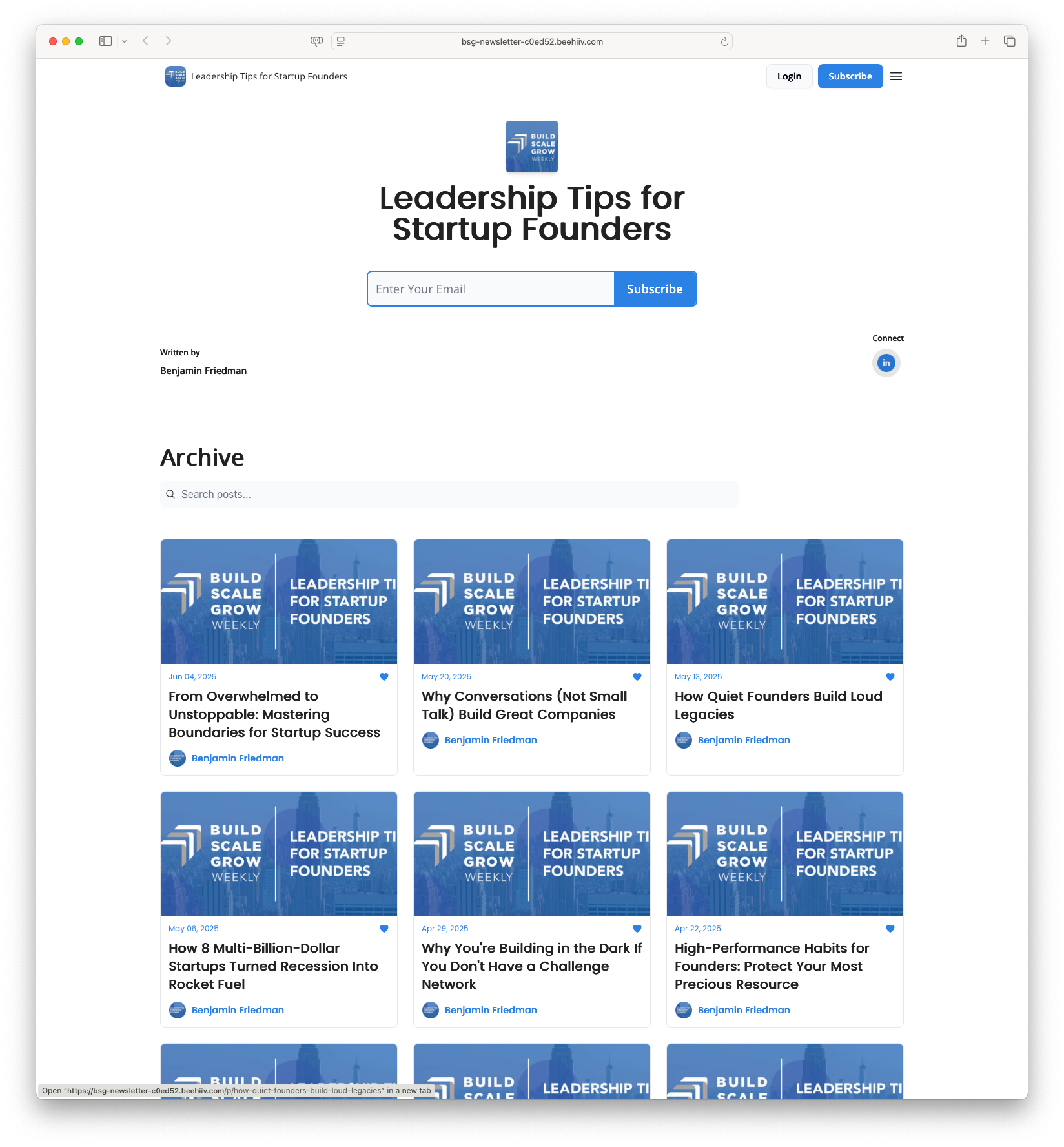Click the Login button
The height and width of the screenshot is (1147, 1064).
[789, 76]
